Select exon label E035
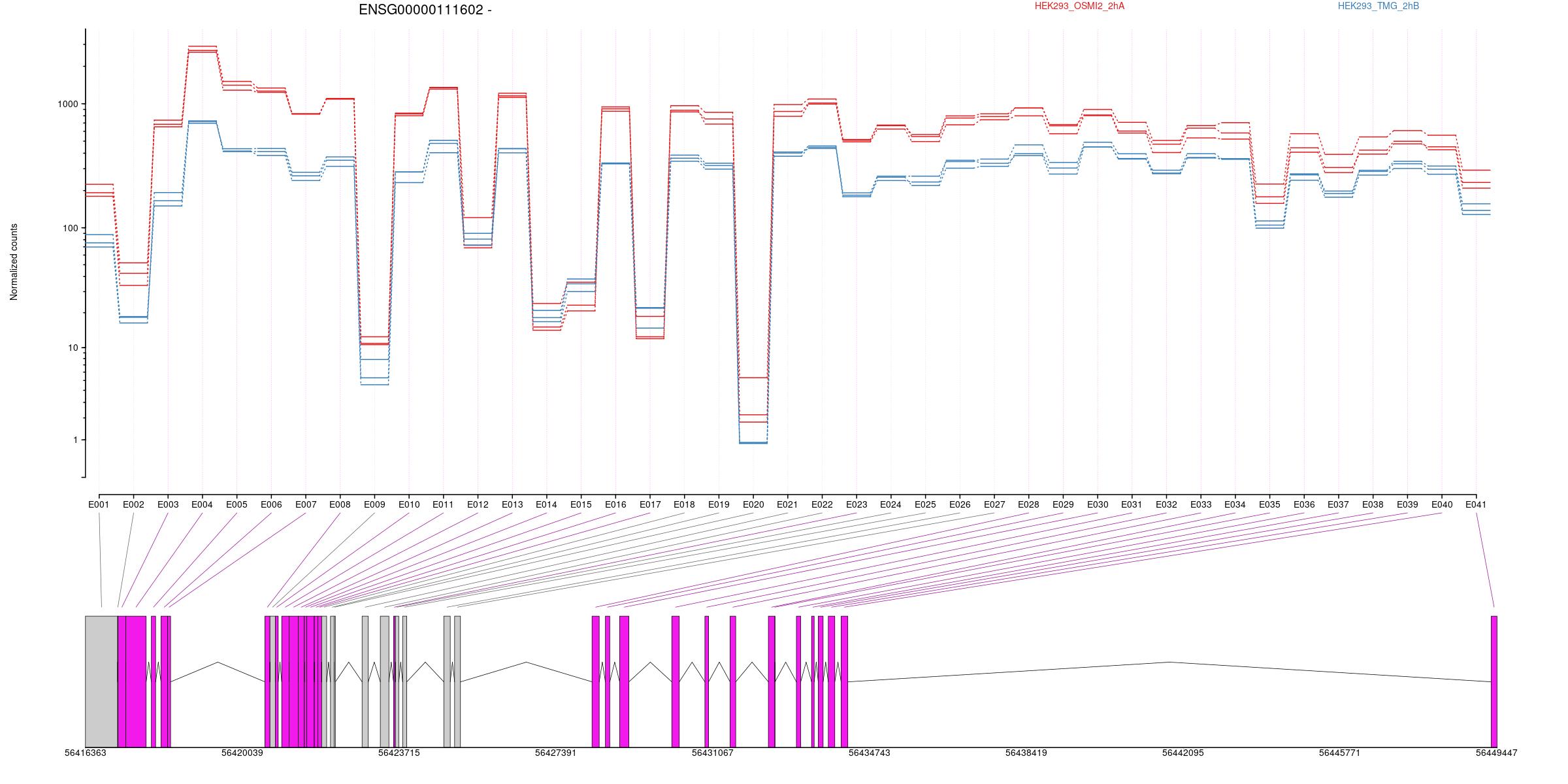 click(x=1269, y=504)
